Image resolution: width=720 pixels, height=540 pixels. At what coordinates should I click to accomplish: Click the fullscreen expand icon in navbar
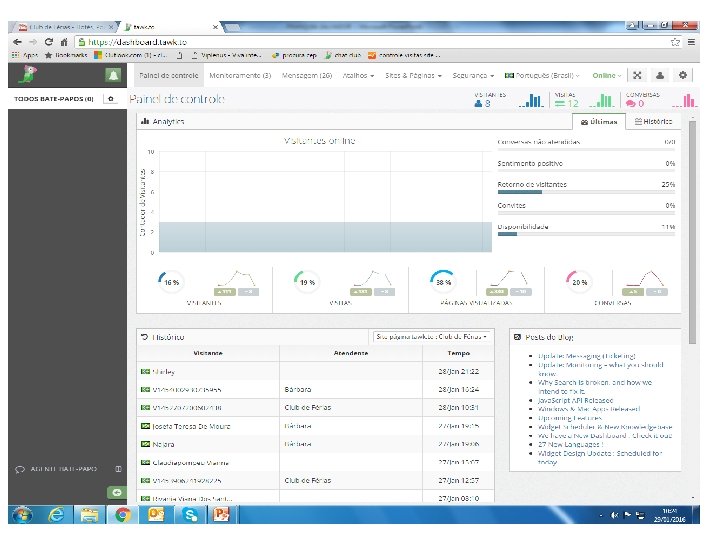tap(637, 75)
